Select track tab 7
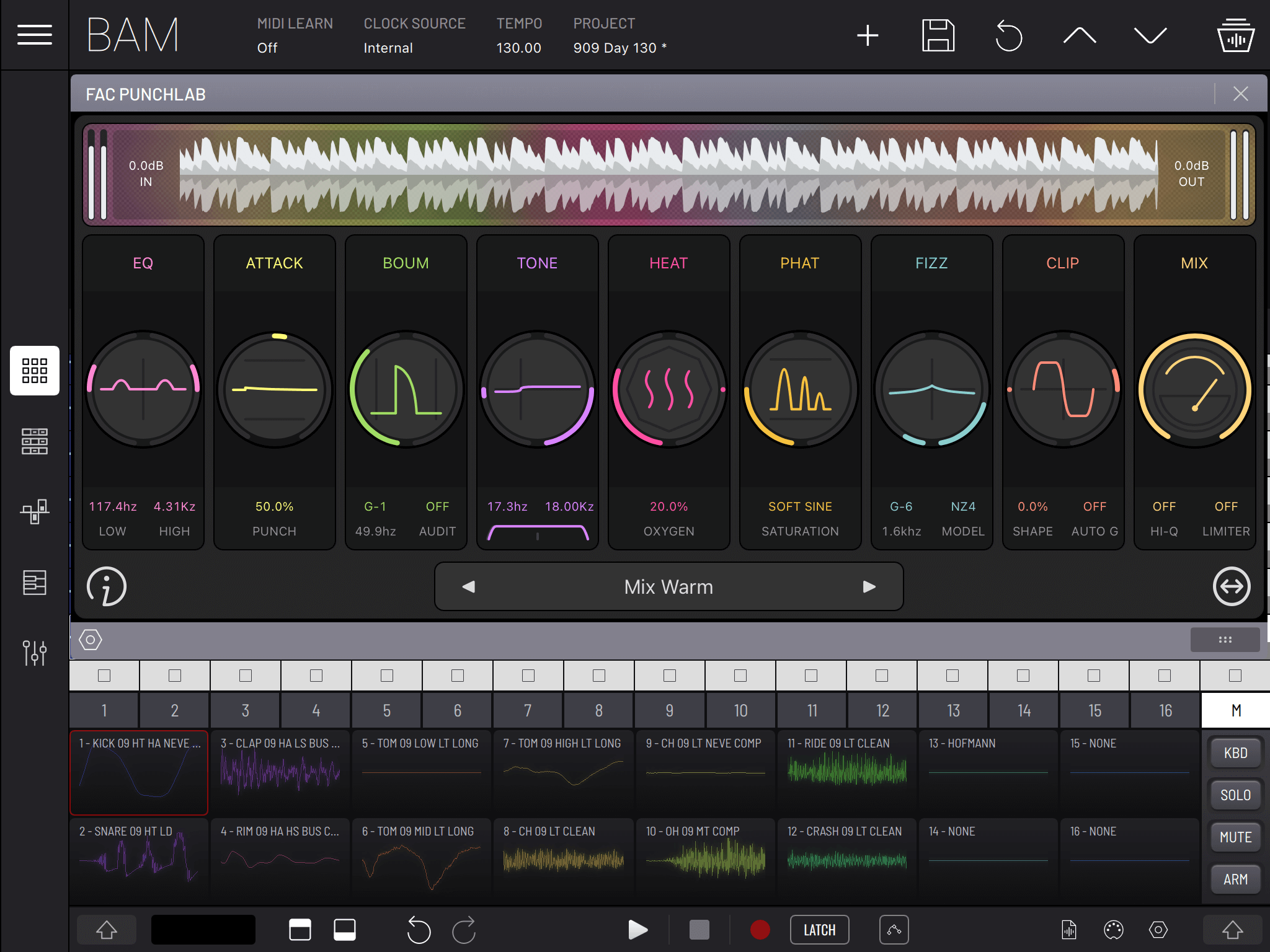 [528, 710]
